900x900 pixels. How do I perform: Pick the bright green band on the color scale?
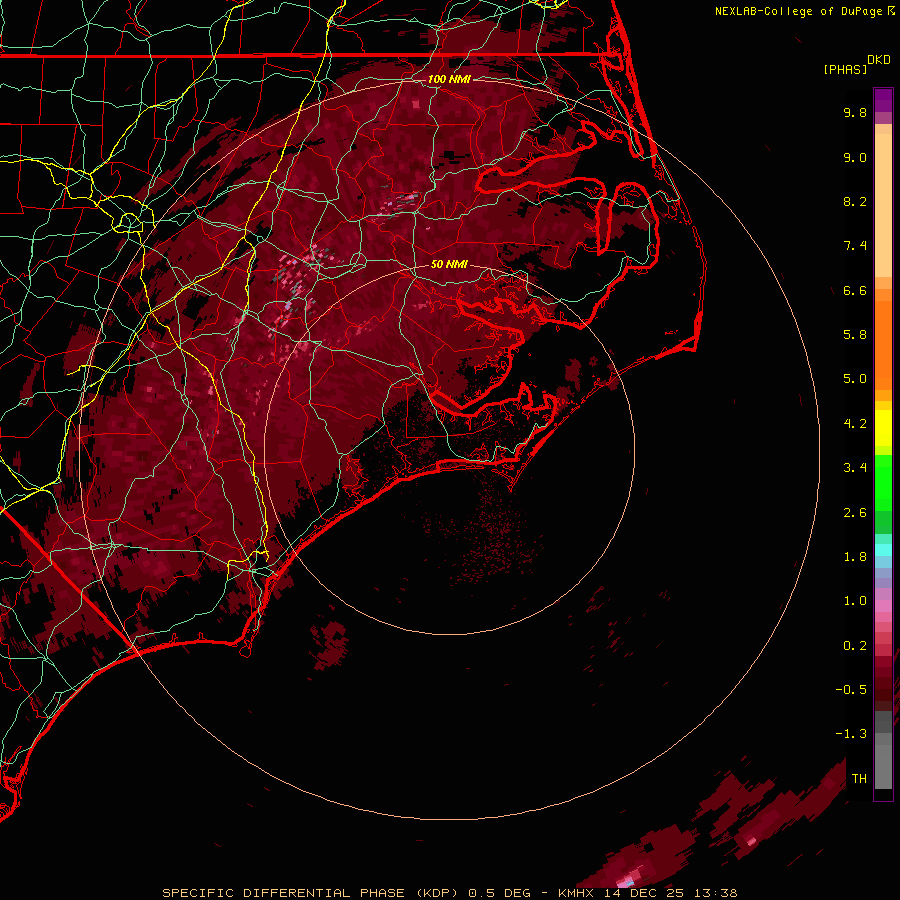click(883, 483)
